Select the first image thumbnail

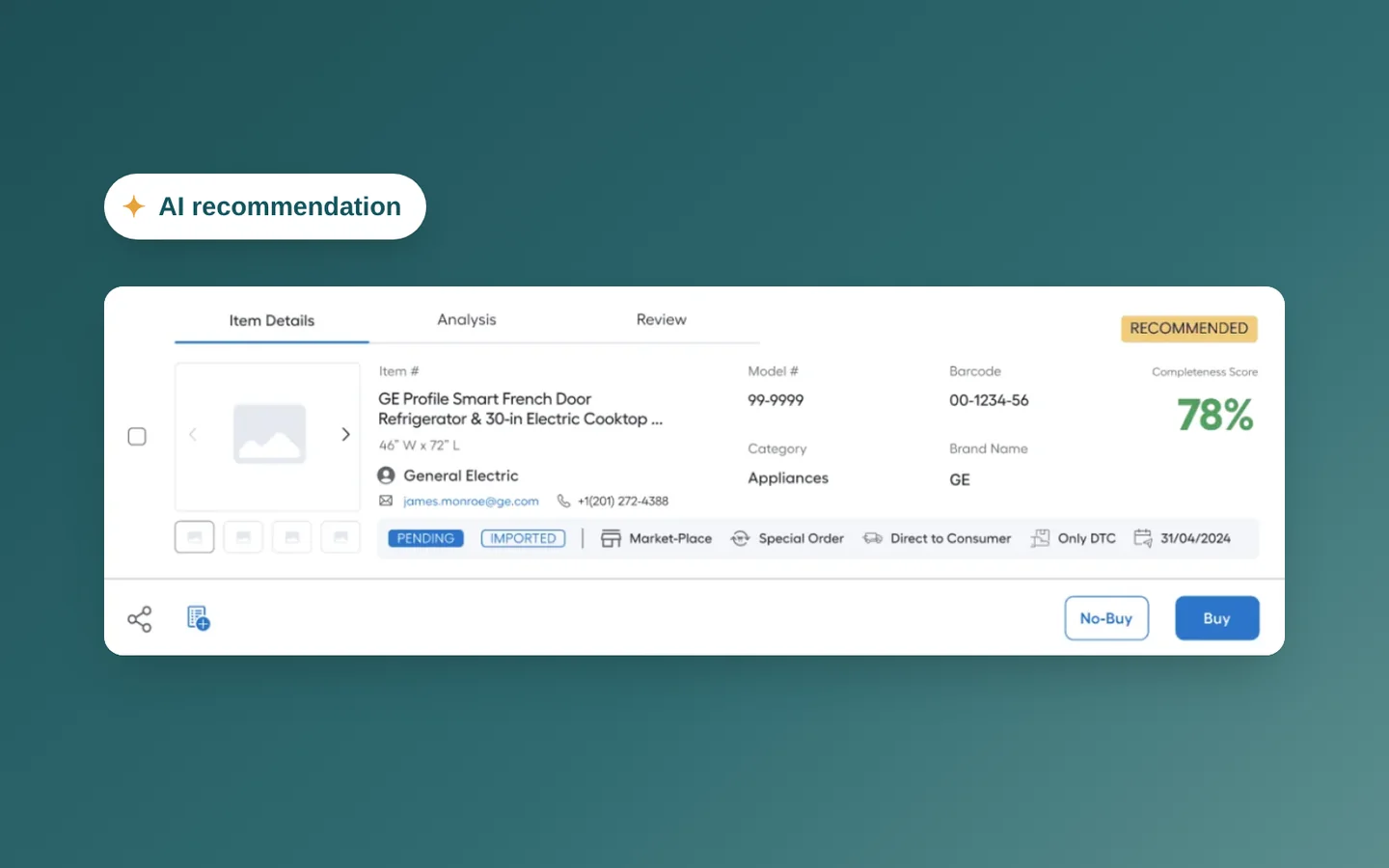[x=195, y=537]
